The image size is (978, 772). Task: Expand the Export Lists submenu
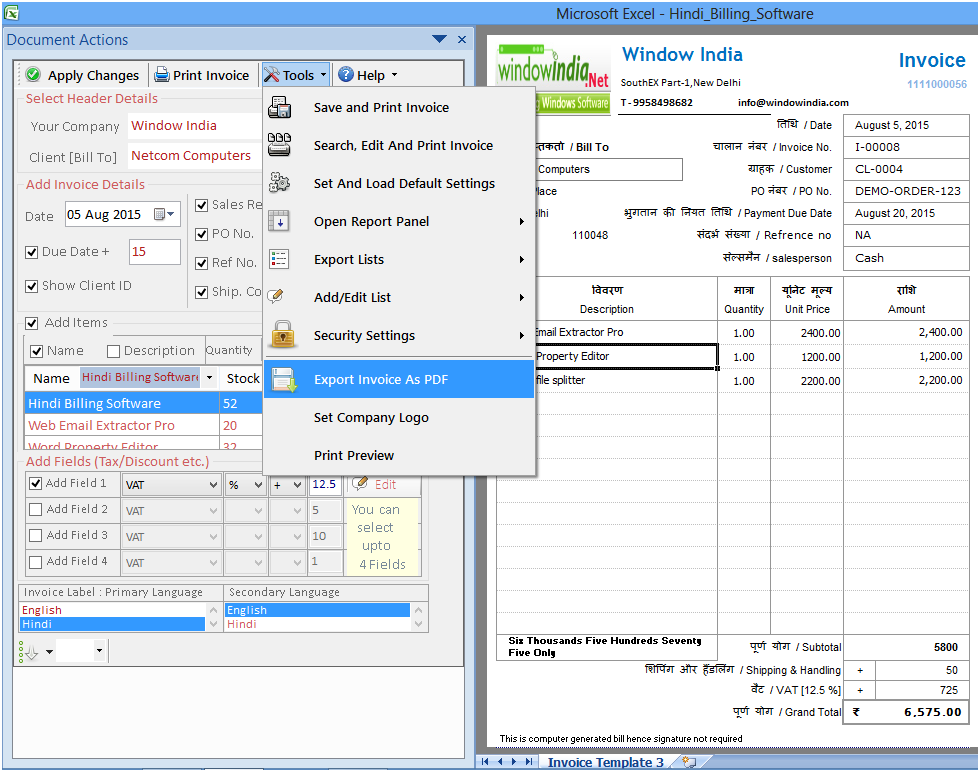tap(521, 259)
